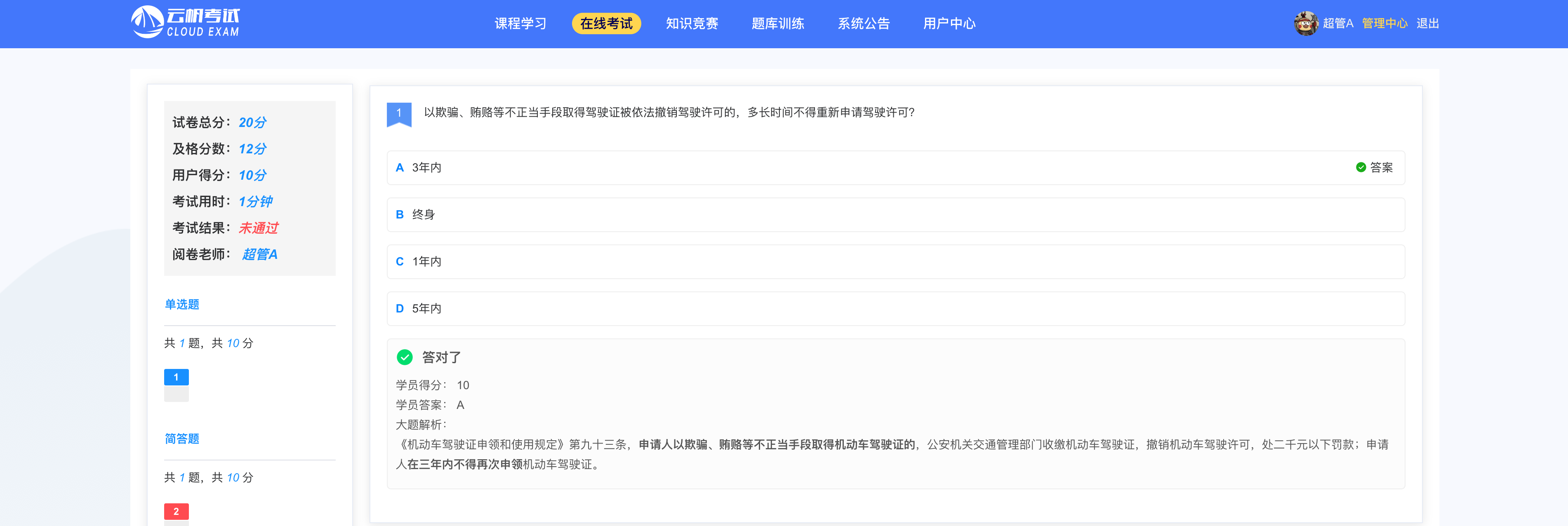
Task: Open 系统公告 page
Action: (864, 24)
